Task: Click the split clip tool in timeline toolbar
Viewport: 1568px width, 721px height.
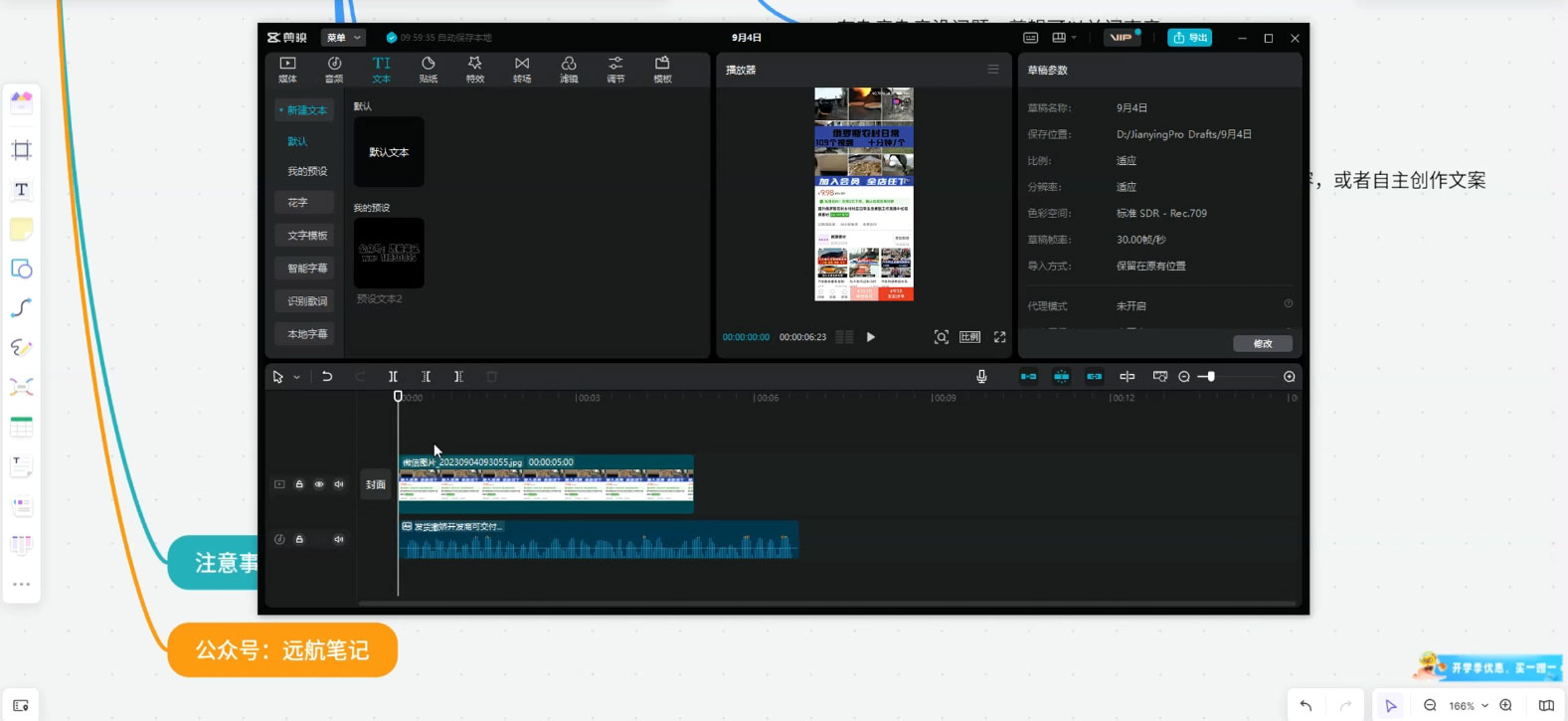Action: coord(393,377)
